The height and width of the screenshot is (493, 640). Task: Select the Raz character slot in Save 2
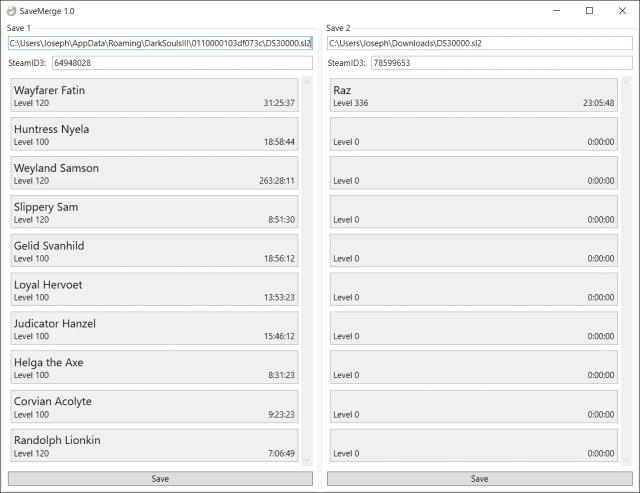[473, 96]
